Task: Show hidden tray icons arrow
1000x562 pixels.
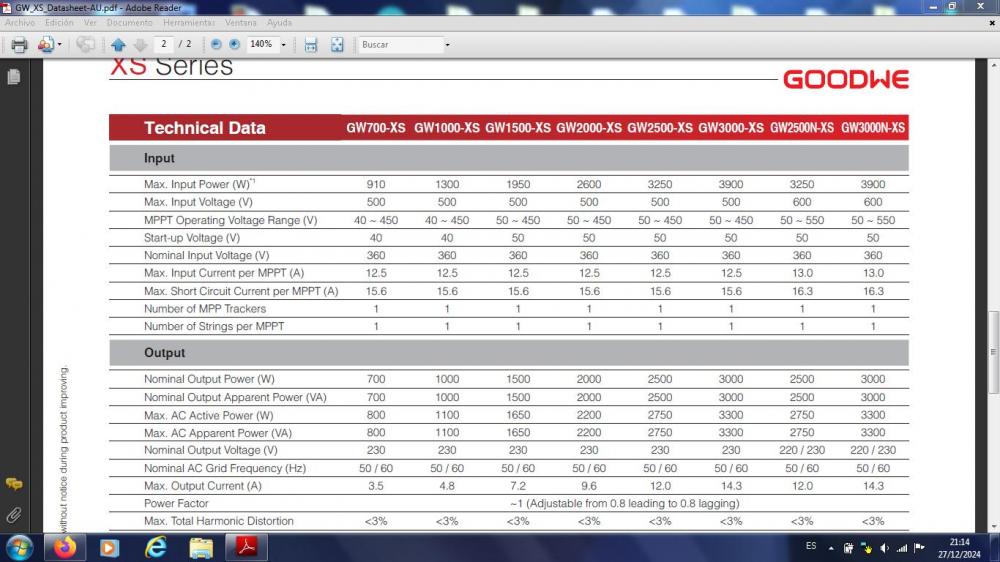Action: click(x=831, y=548)
